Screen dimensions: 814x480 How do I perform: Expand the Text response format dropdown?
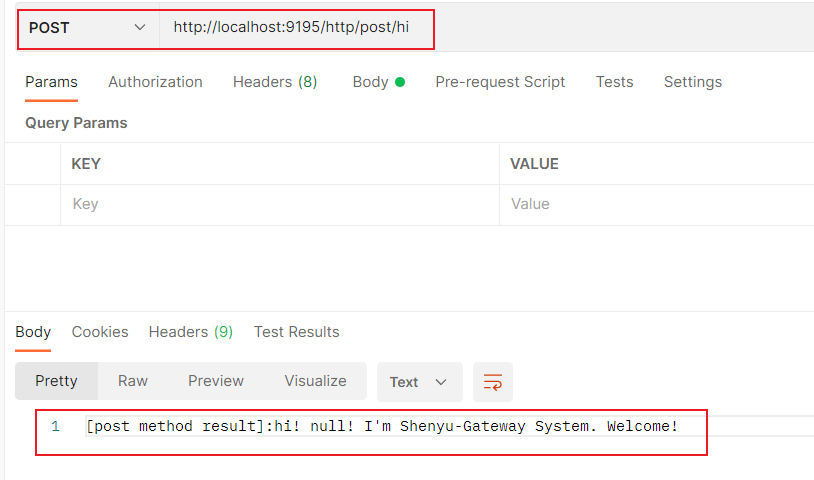418,382
